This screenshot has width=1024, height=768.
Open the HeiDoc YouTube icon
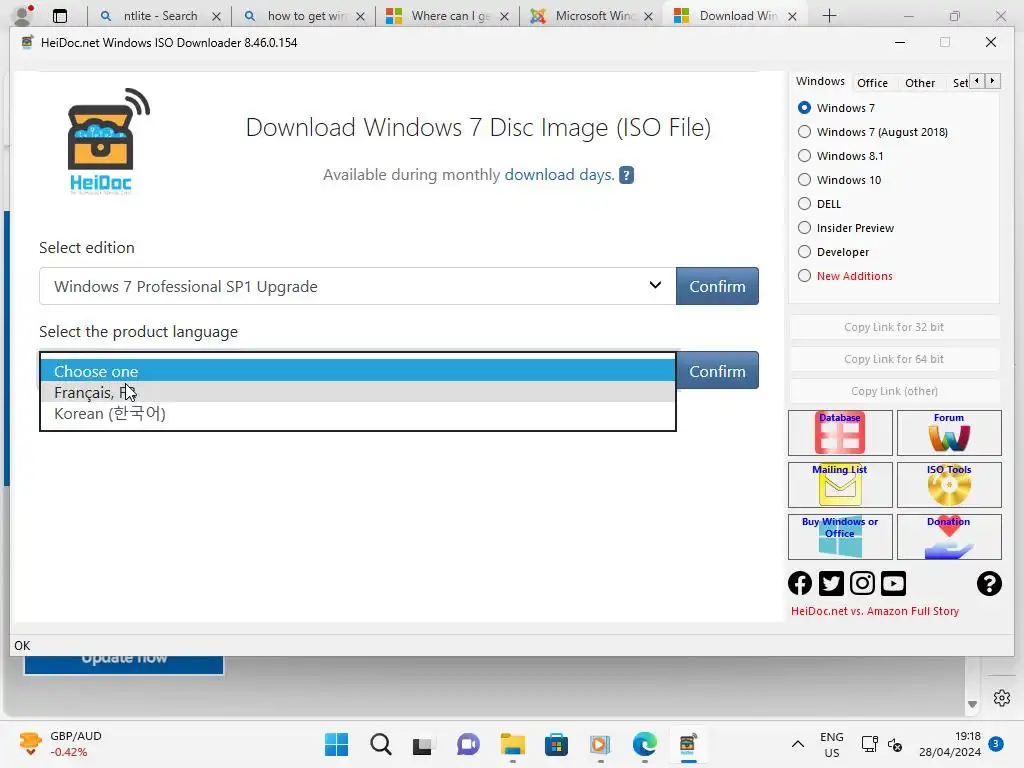[893, 583]
